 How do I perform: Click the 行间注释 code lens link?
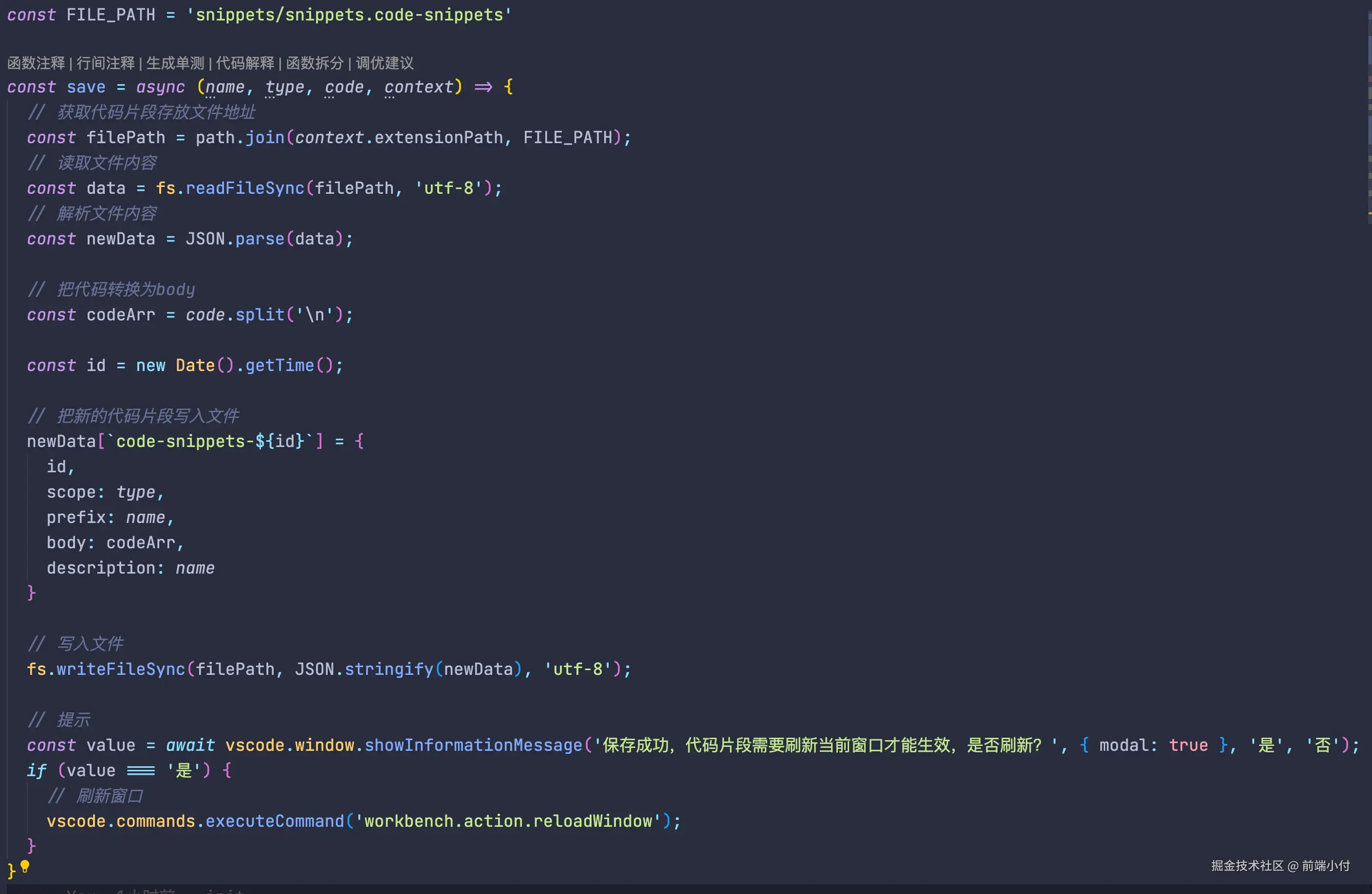(x=106, y=63)
